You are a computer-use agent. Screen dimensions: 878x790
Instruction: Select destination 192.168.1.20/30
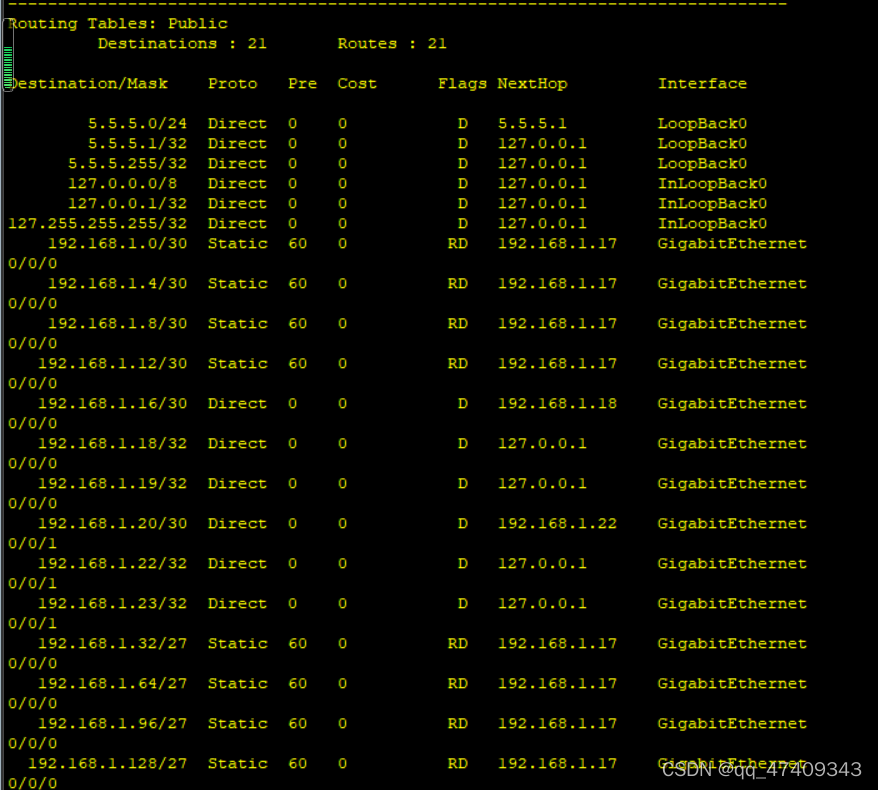coord(113,523)
